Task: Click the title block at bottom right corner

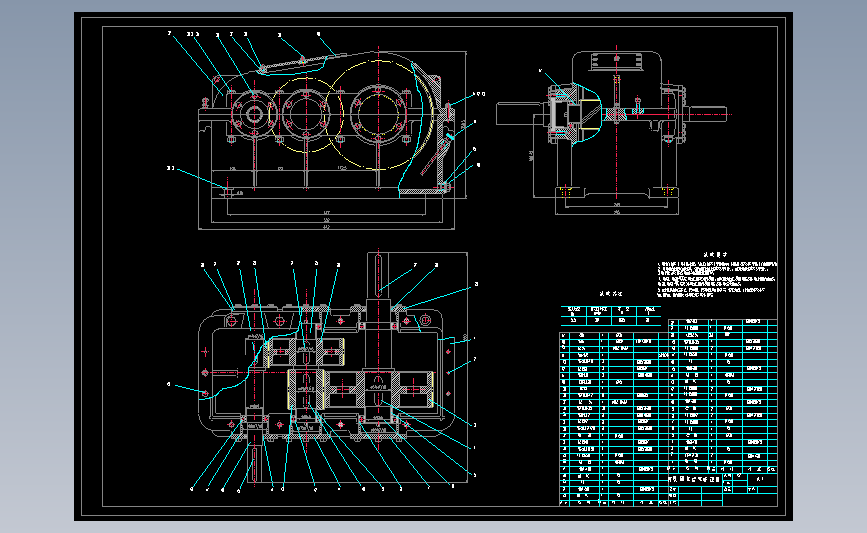Action: point(722,489)
